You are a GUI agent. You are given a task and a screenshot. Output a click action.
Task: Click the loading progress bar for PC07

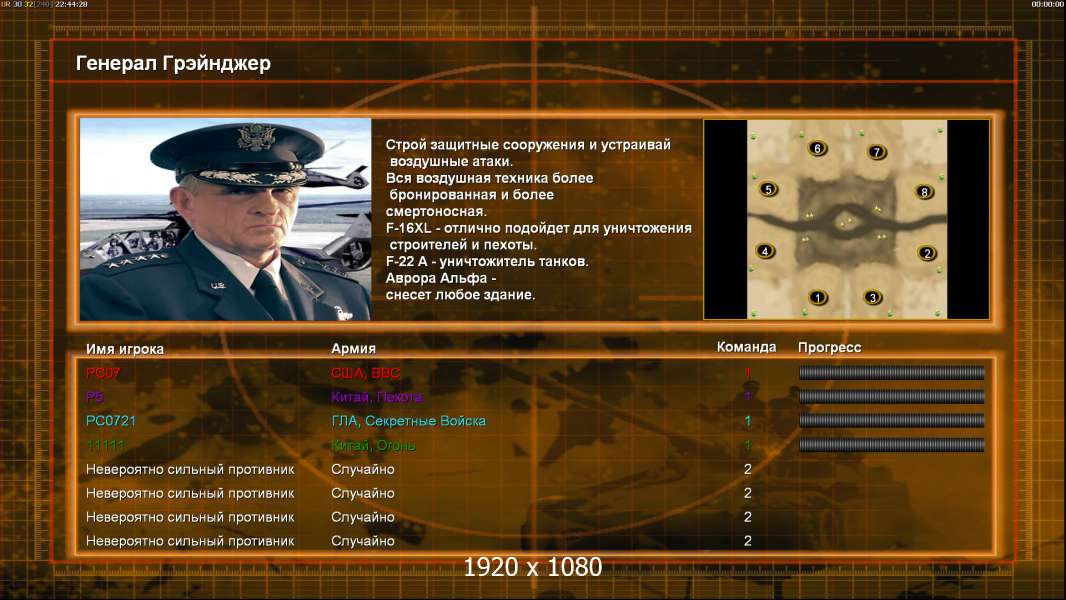pyautogui.click(x=891, y=372)
